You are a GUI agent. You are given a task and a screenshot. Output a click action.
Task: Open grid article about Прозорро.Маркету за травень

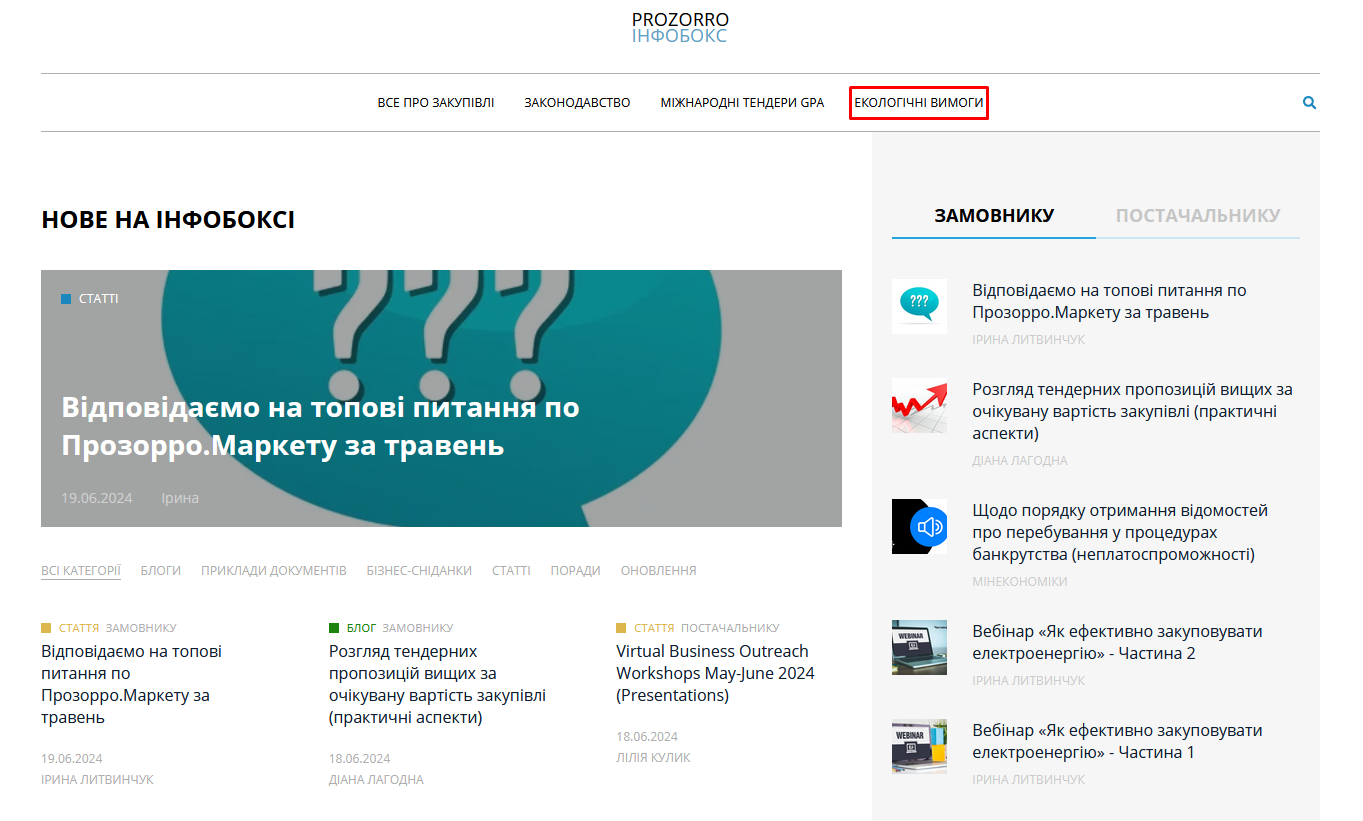point(131,684)
